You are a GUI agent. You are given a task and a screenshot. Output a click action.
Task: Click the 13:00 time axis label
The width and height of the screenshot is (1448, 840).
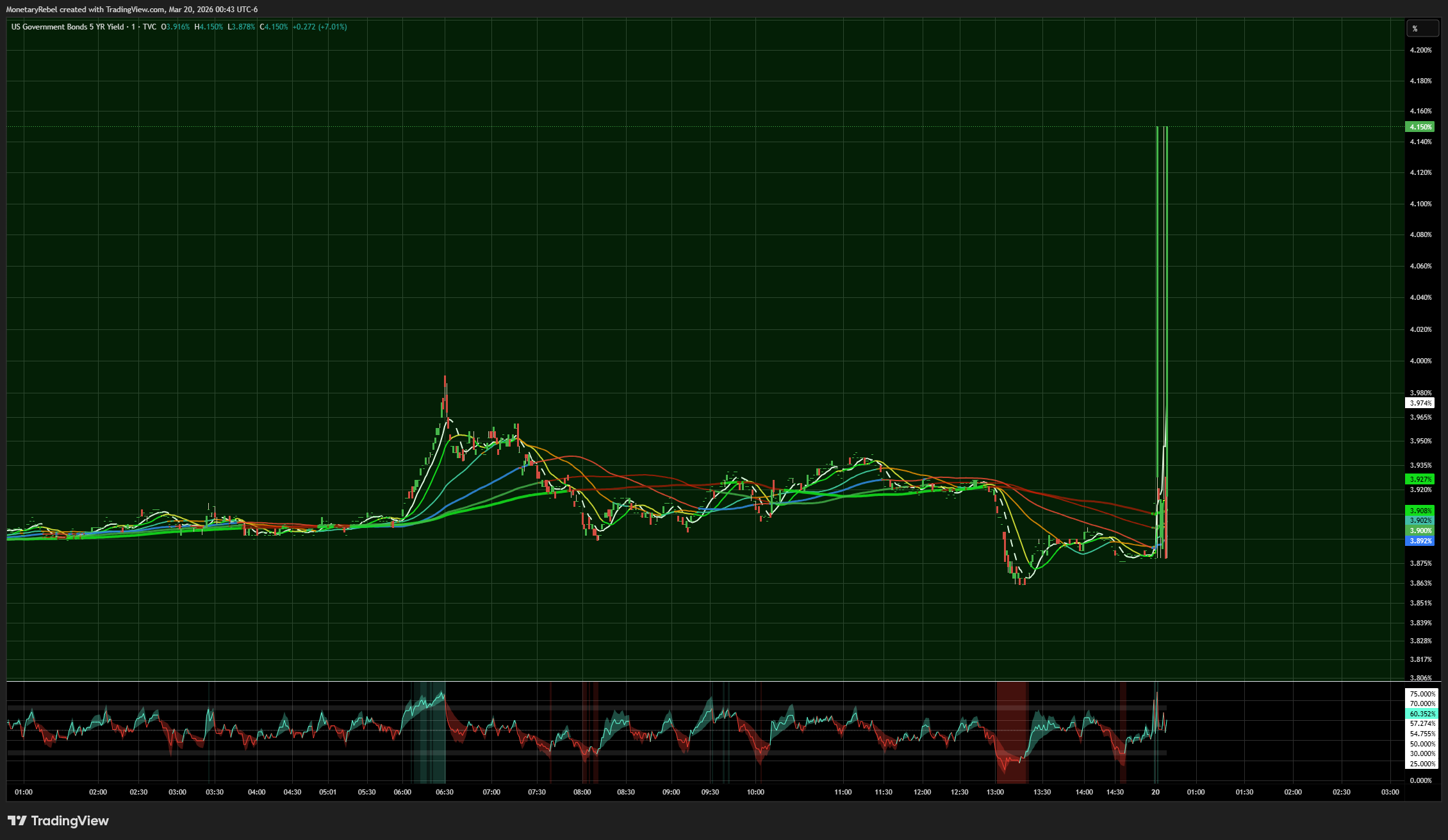(995, 792)
